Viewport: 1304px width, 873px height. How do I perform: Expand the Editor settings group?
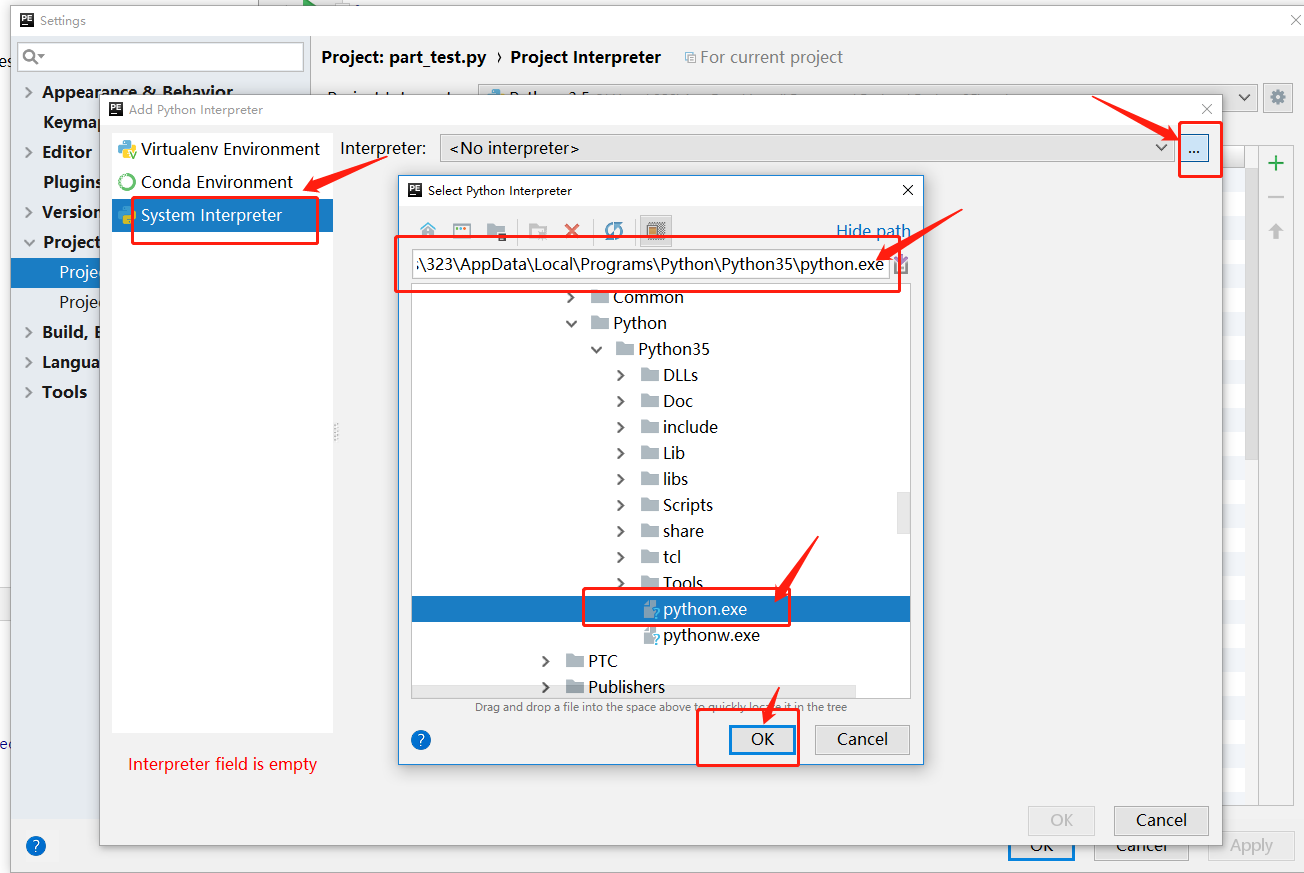point(28,152)
